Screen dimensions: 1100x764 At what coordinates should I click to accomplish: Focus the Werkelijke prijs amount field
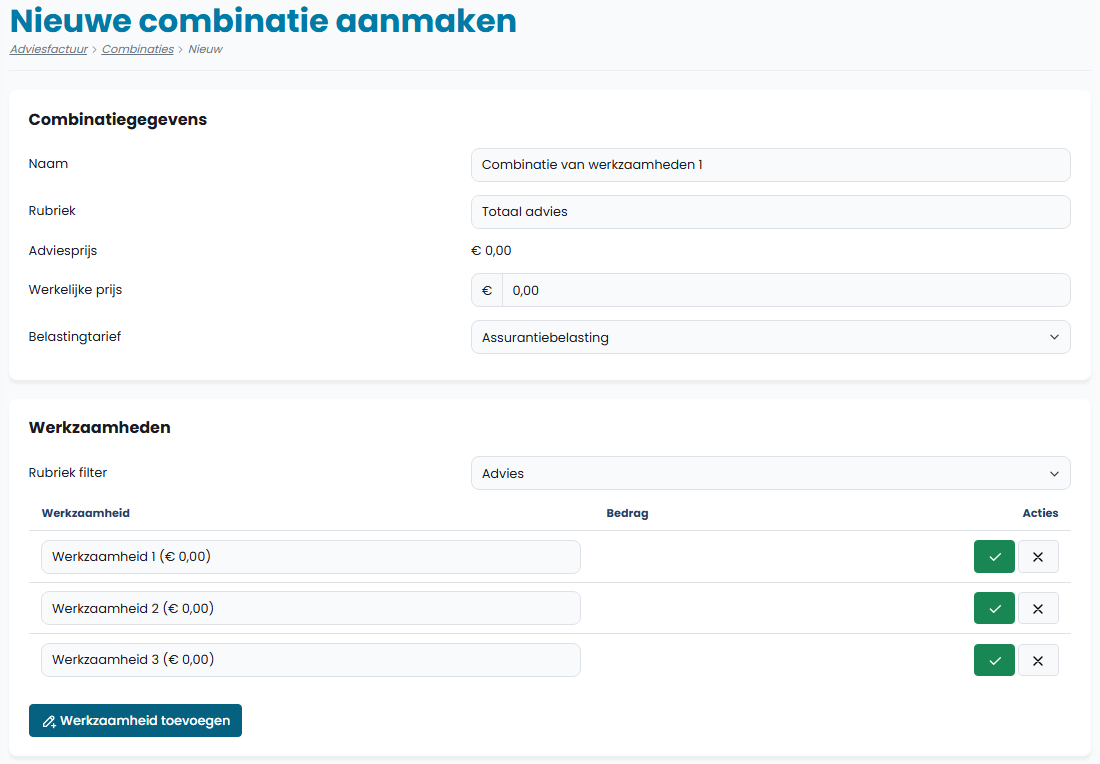tap(786, 290)
